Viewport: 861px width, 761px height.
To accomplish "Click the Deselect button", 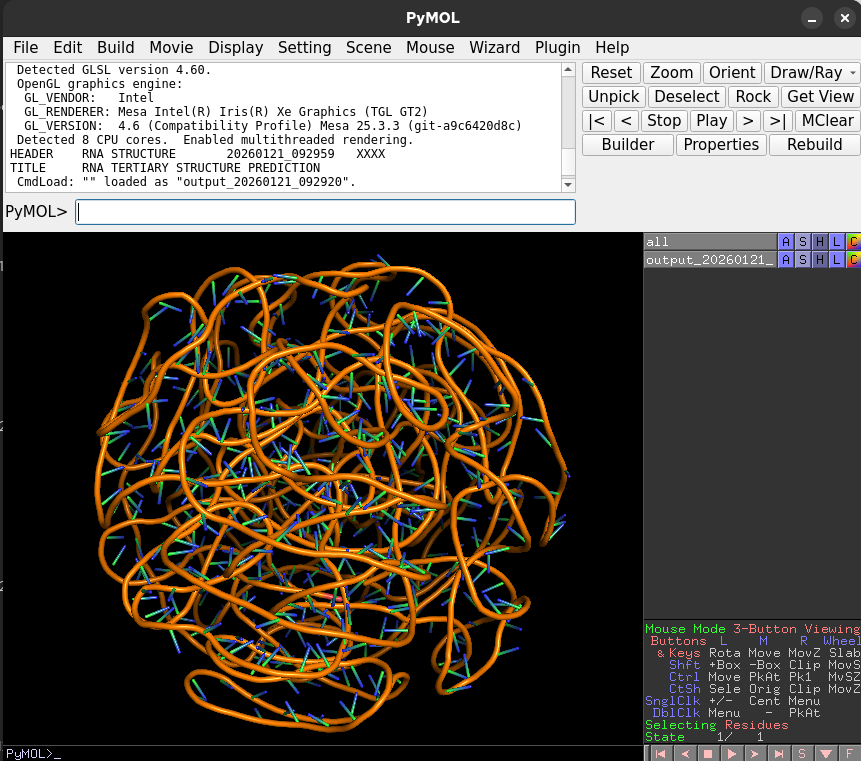I will 686,97.
